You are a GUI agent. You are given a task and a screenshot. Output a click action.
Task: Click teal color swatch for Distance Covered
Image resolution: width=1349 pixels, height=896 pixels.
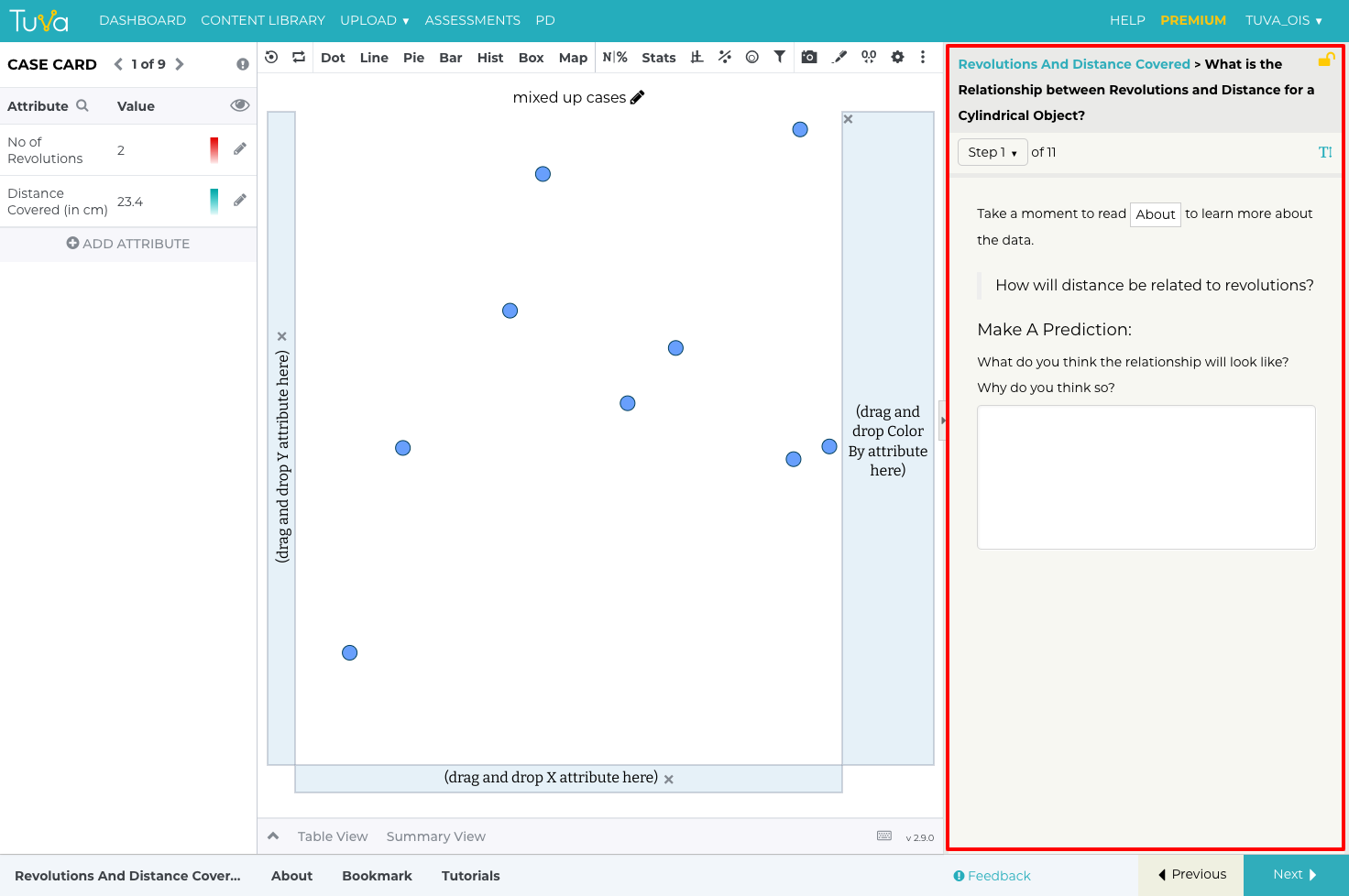coord(214,201)
